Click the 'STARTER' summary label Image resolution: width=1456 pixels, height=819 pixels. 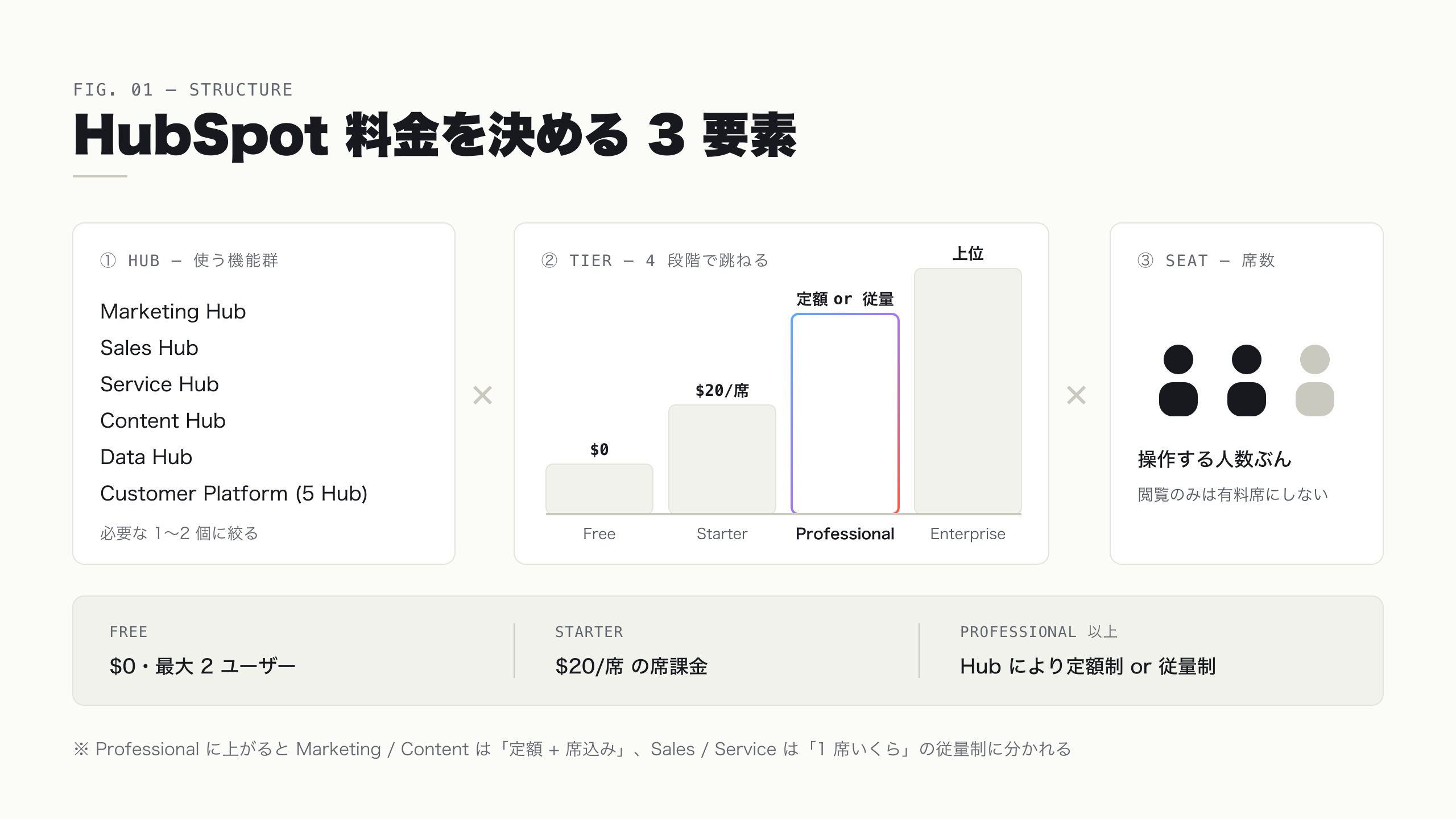click(589, 632)
